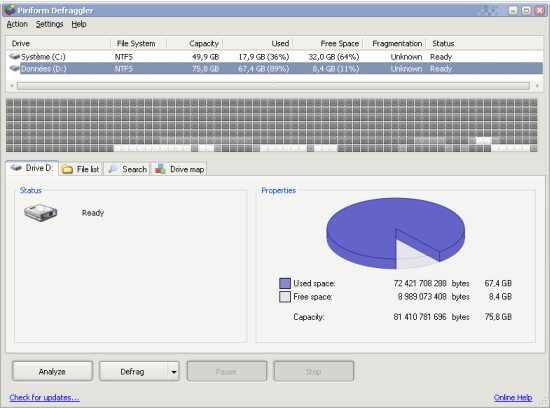Click the drive list horizontal scrollbar
550x408 pixels.
273,86
